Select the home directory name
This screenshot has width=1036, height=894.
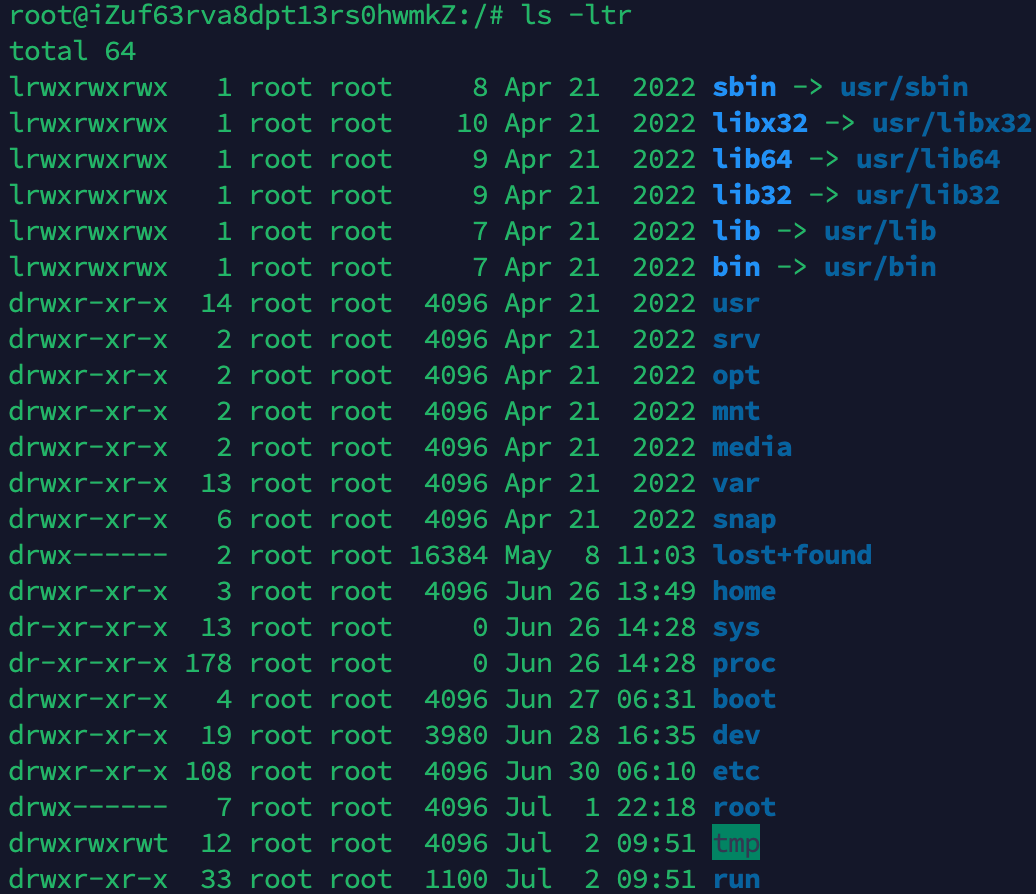[744, 591]
